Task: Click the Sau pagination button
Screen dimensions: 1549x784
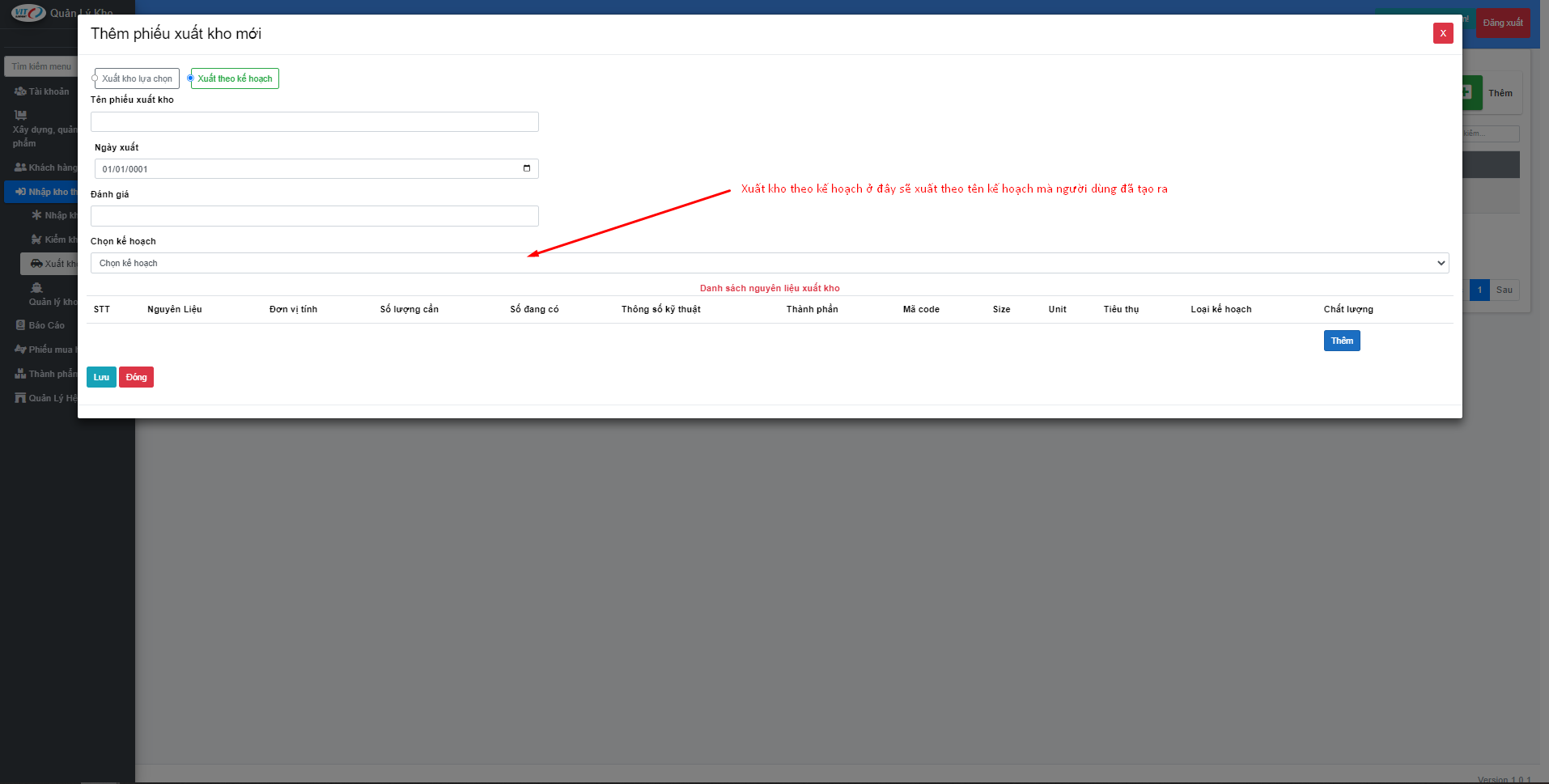Action: (x=1504, y=290)
